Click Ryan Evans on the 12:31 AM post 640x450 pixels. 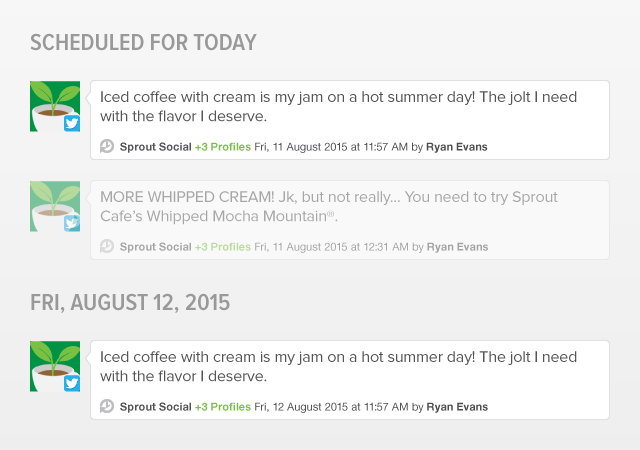click(458, 247)
